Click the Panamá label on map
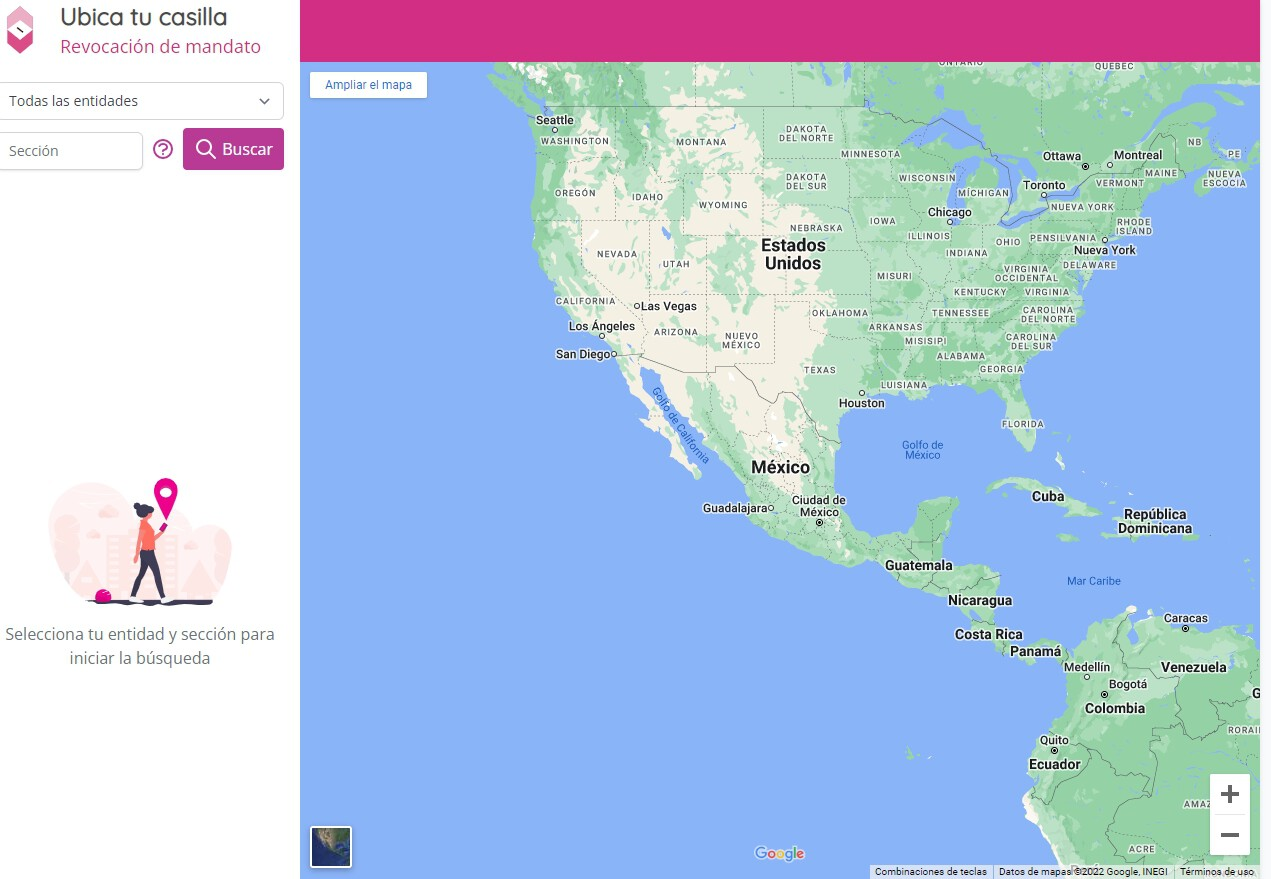This screenshot has height=879, width=1271. pyautogui.click(x=1035, y=651)
